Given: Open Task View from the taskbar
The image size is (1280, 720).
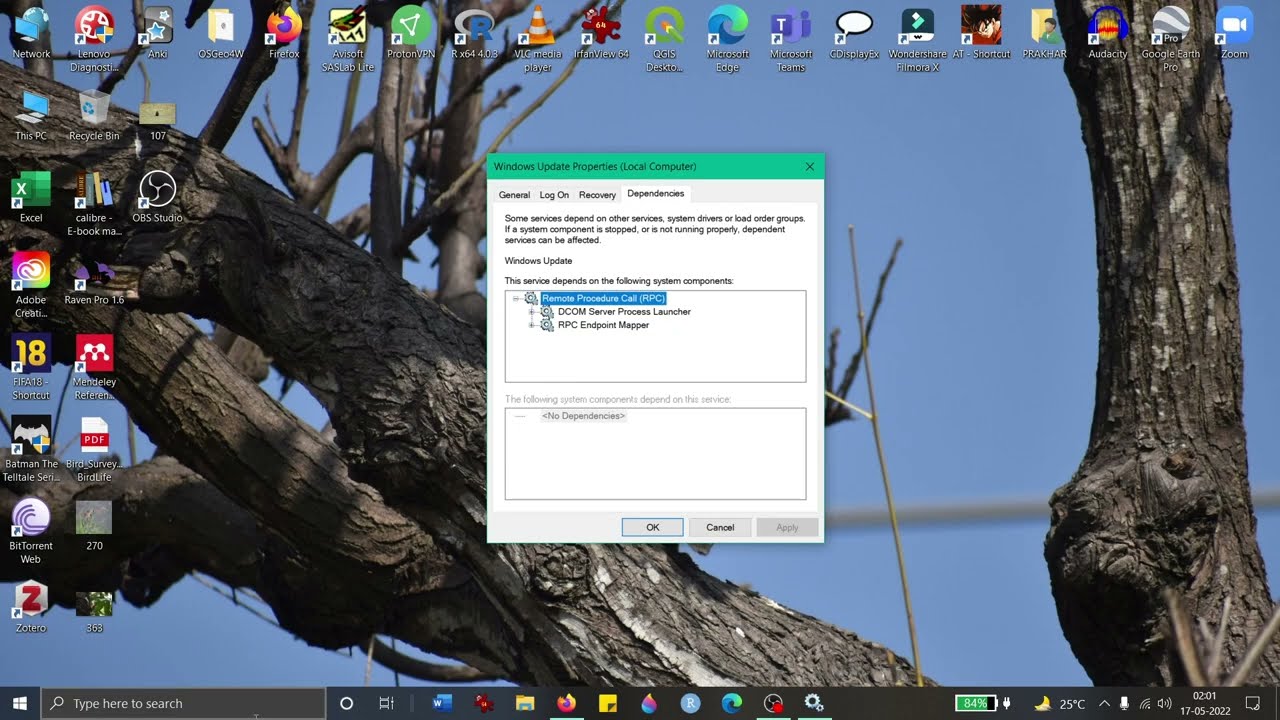Looking at the screenshot, I should (x=386, y=703).
